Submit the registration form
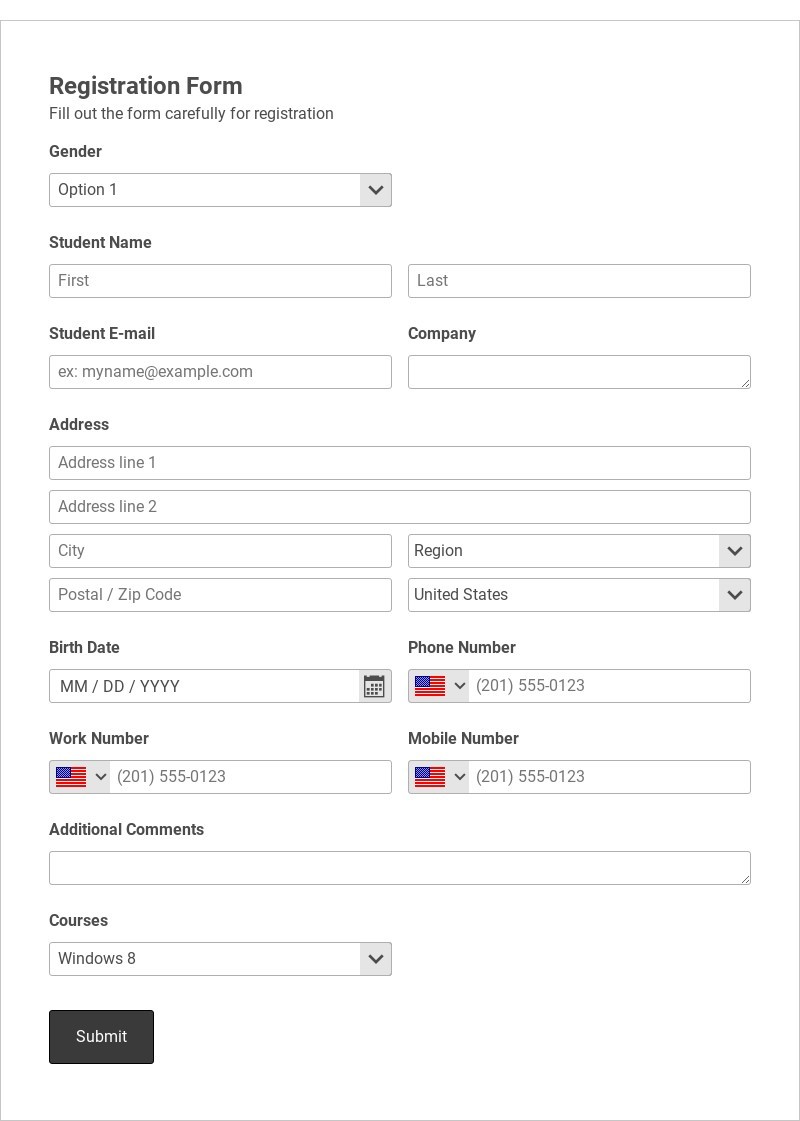The image size is (800, 1121). (102, 1037)
